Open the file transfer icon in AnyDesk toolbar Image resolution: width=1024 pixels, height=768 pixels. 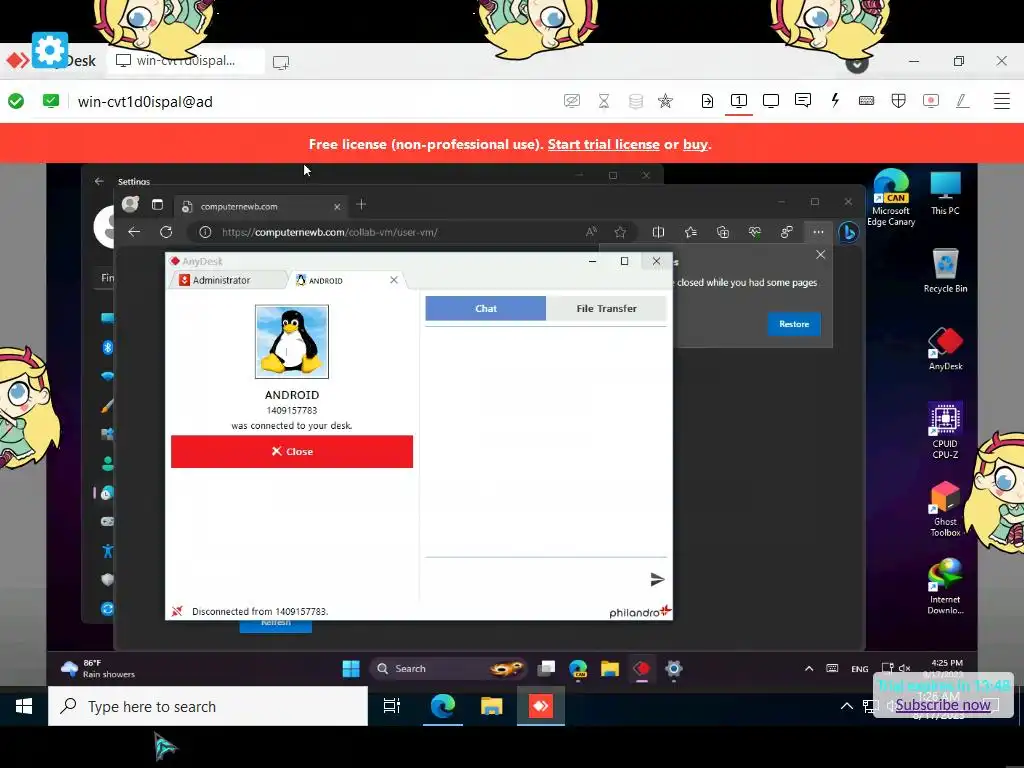click(707, 101)
